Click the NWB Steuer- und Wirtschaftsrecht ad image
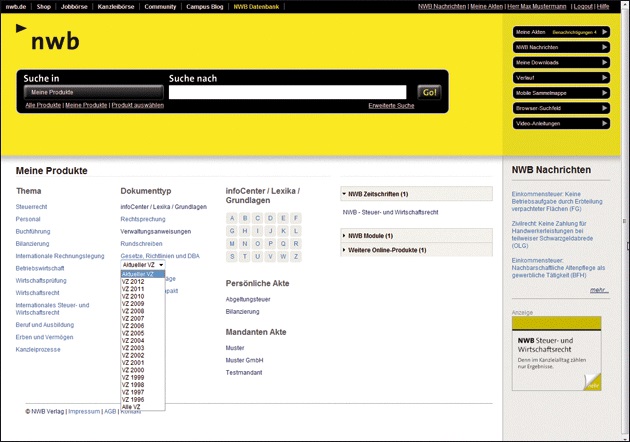The width and height of the screenshot is (630, 442). click(557, 353)
